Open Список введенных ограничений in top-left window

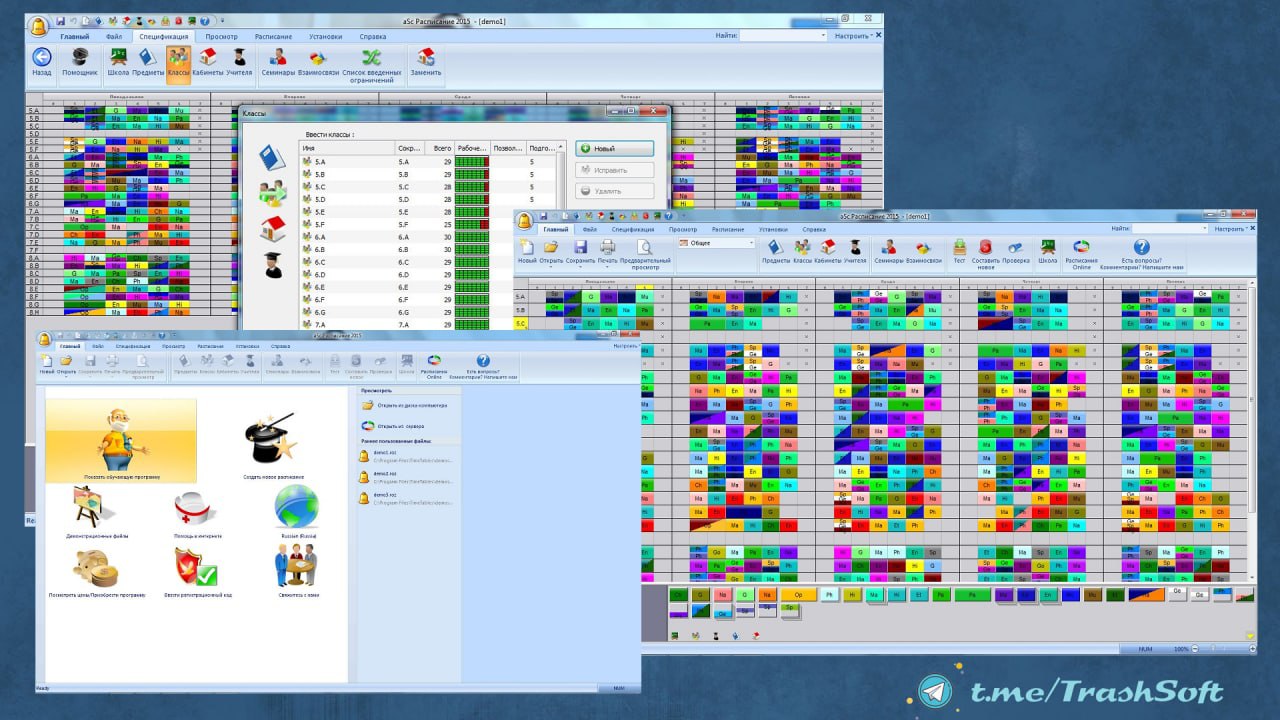(x=371, y=65)
